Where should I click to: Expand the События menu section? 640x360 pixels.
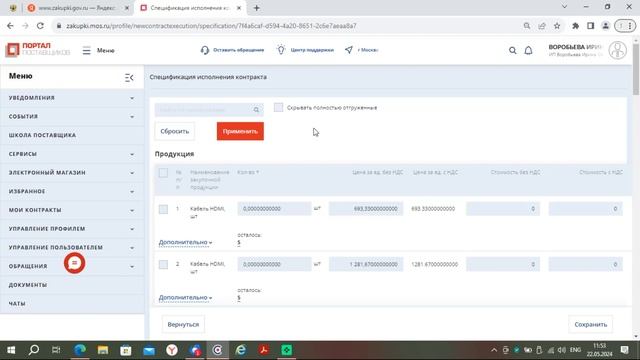pos(132,117)
